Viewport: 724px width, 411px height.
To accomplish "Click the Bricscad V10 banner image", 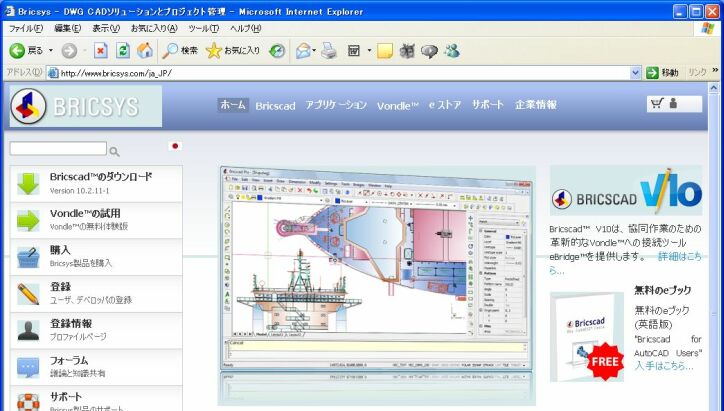I will (626, 191).
